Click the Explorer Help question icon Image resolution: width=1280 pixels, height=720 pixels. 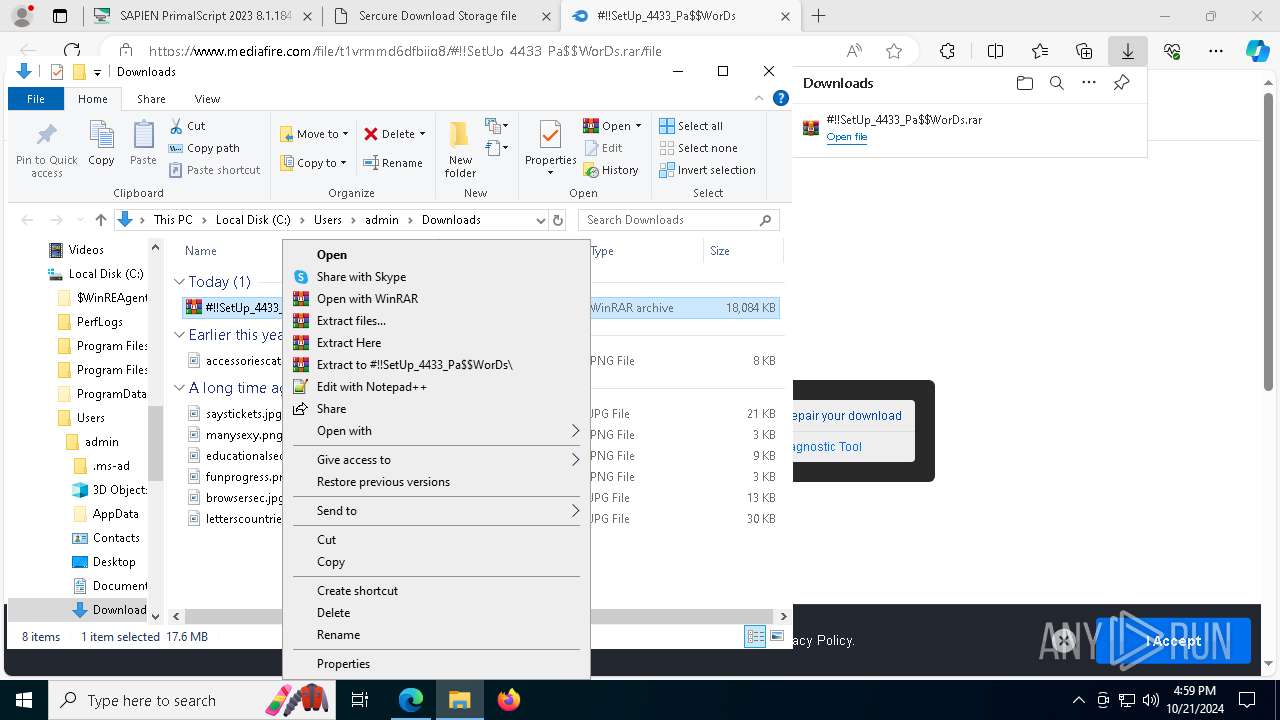[x=781, y=98]
